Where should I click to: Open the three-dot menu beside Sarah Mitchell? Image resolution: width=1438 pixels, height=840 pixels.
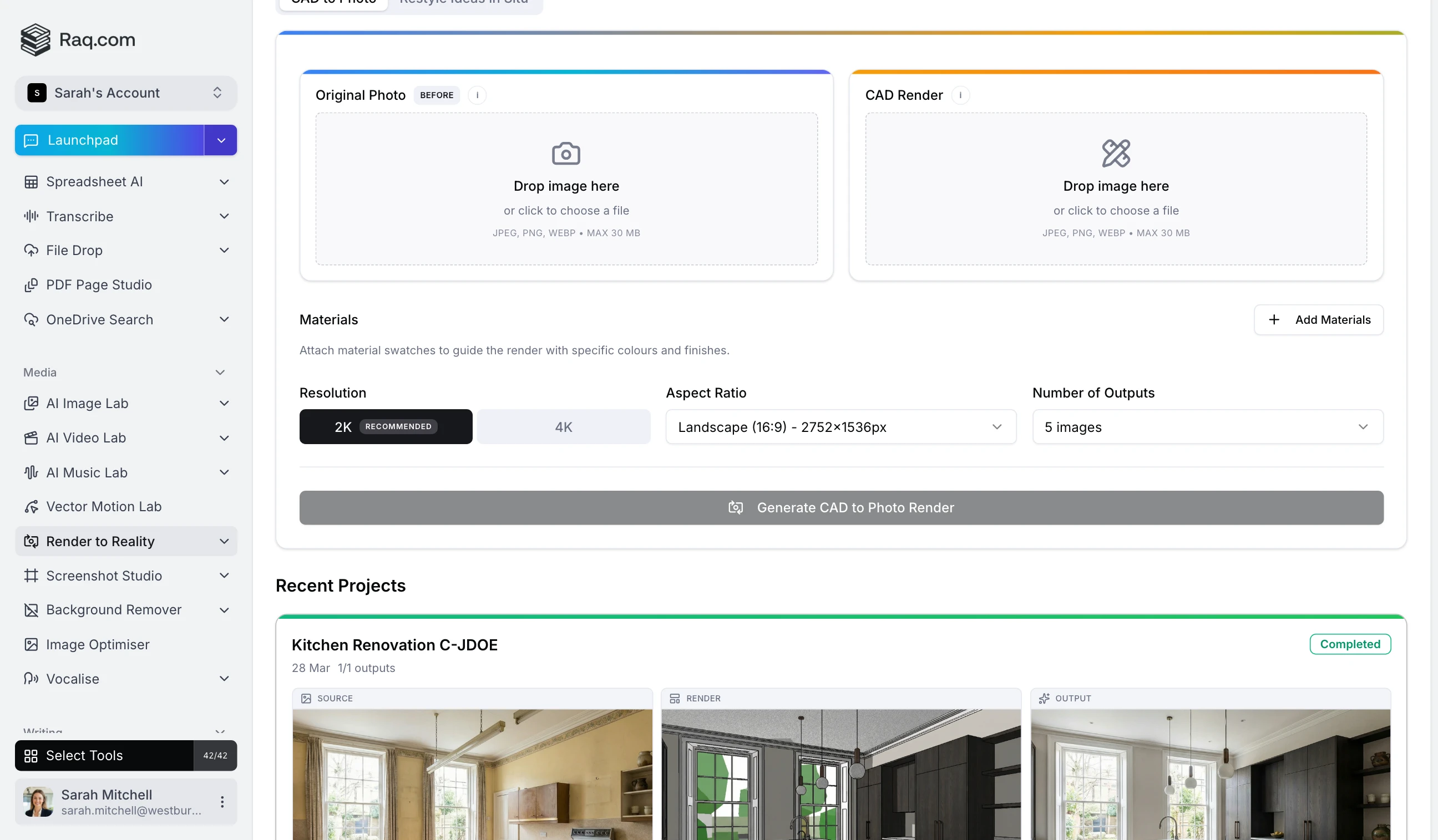(222, 802)
